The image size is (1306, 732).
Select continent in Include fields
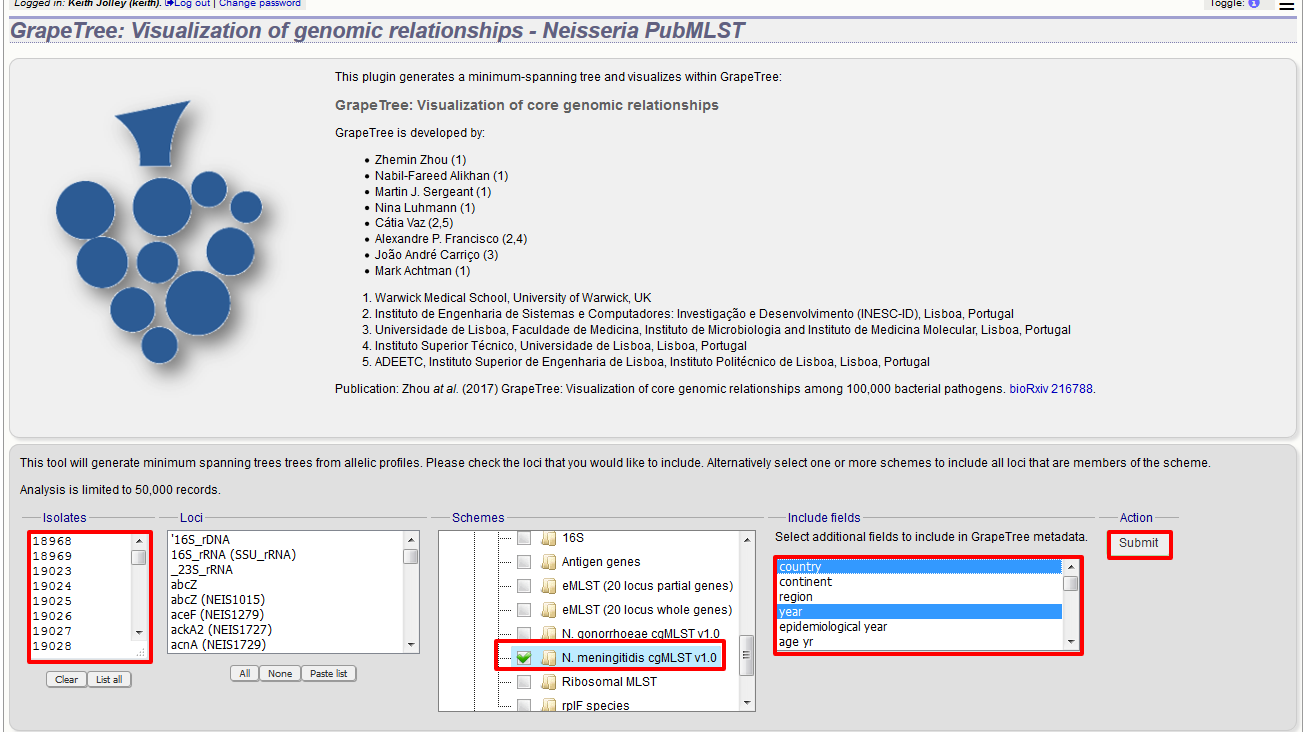[919, 582]
